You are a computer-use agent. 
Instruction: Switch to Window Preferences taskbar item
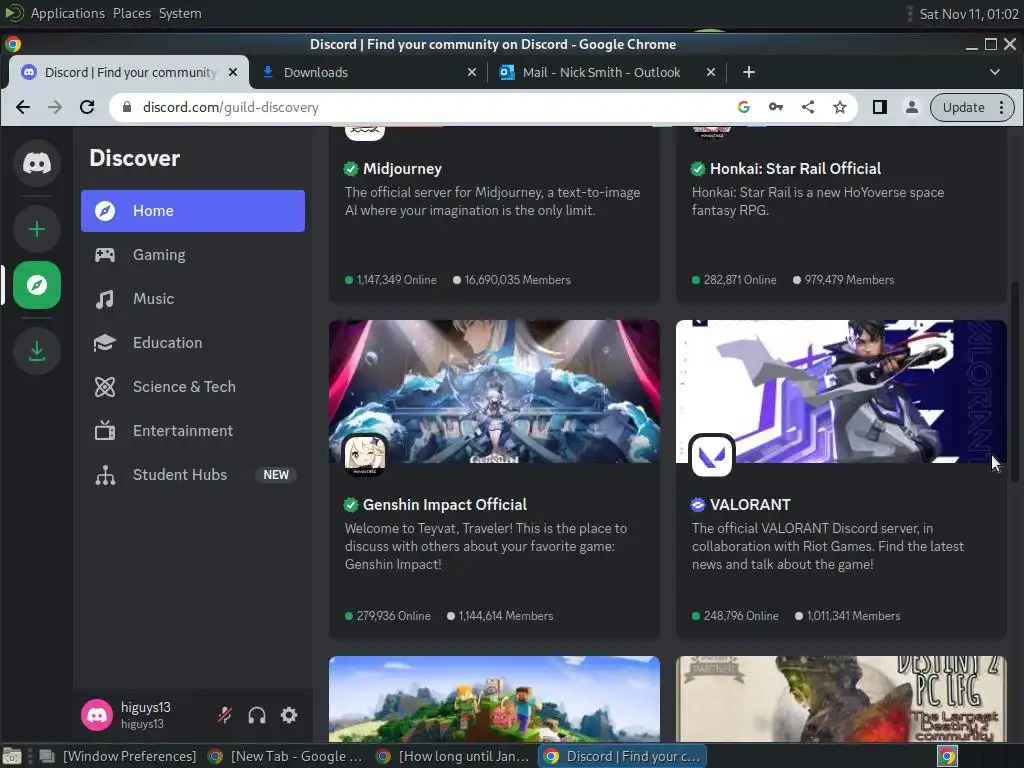click(x=119, y=756)
